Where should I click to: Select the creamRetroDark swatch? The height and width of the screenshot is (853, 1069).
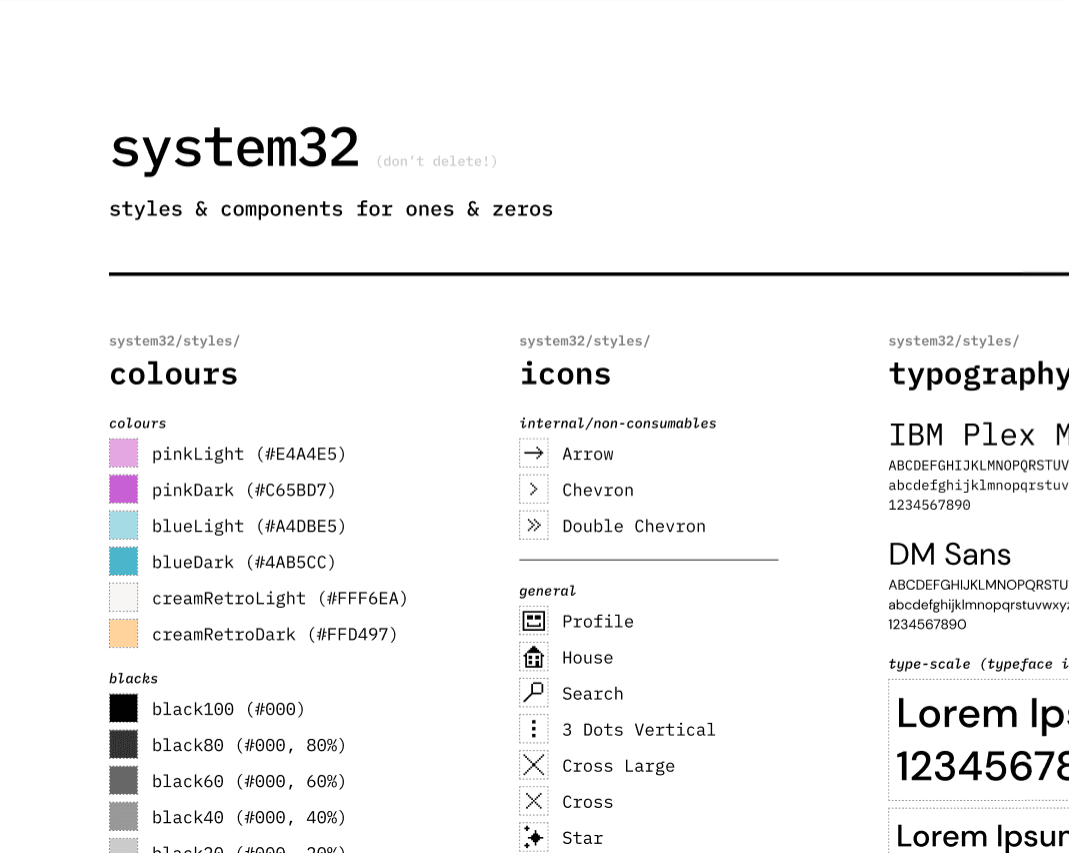(123, 633)
